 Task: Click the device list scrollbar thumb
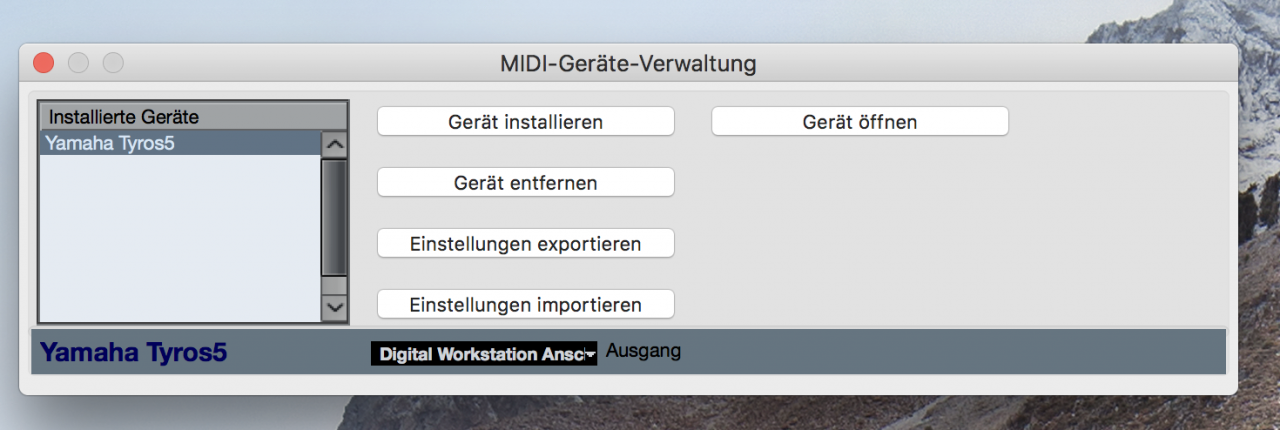(x=334, y=217)
